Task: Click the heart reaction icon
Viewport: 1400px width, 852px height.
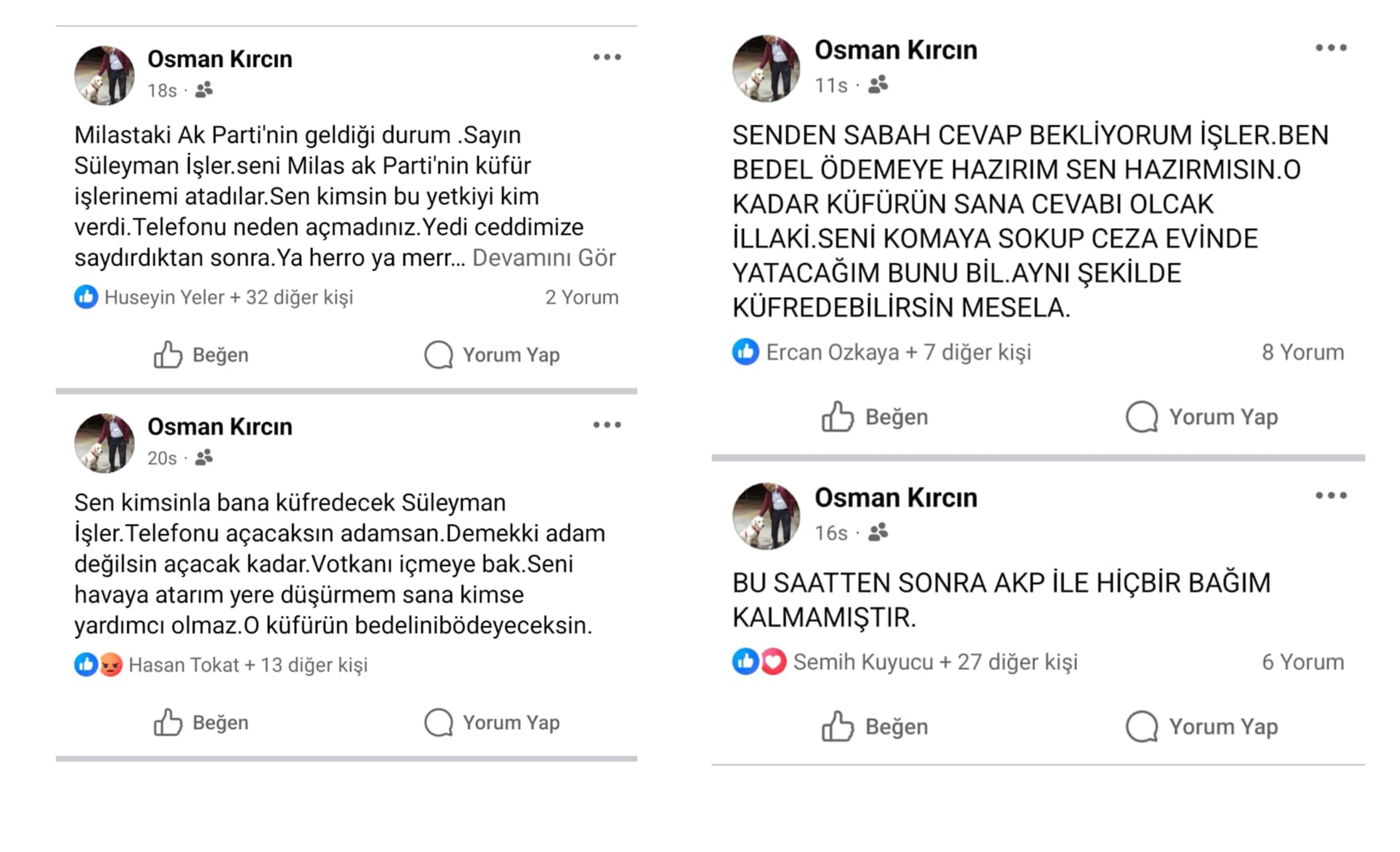Action: click(773, 662)
